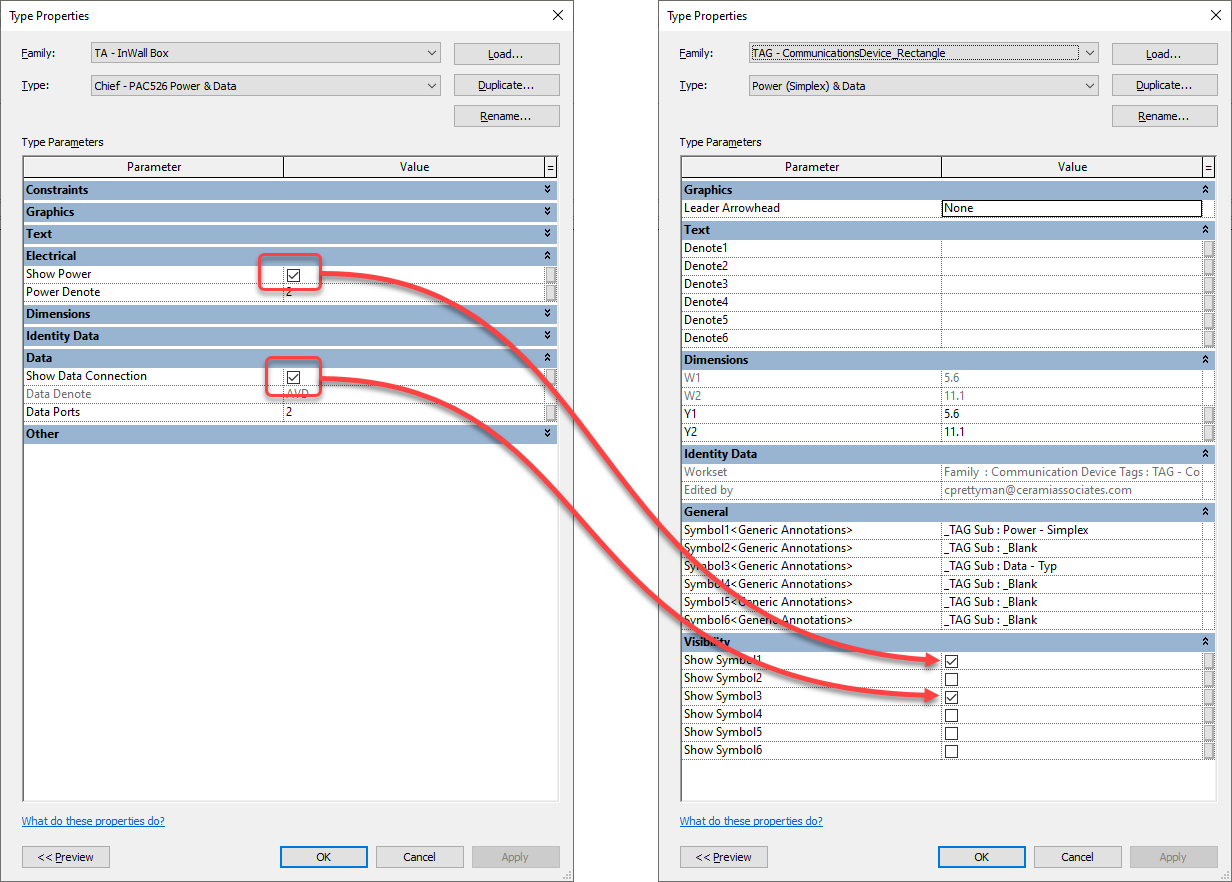Expand the Other parameter group
The image size is (1232, 882).
point(547,433)
